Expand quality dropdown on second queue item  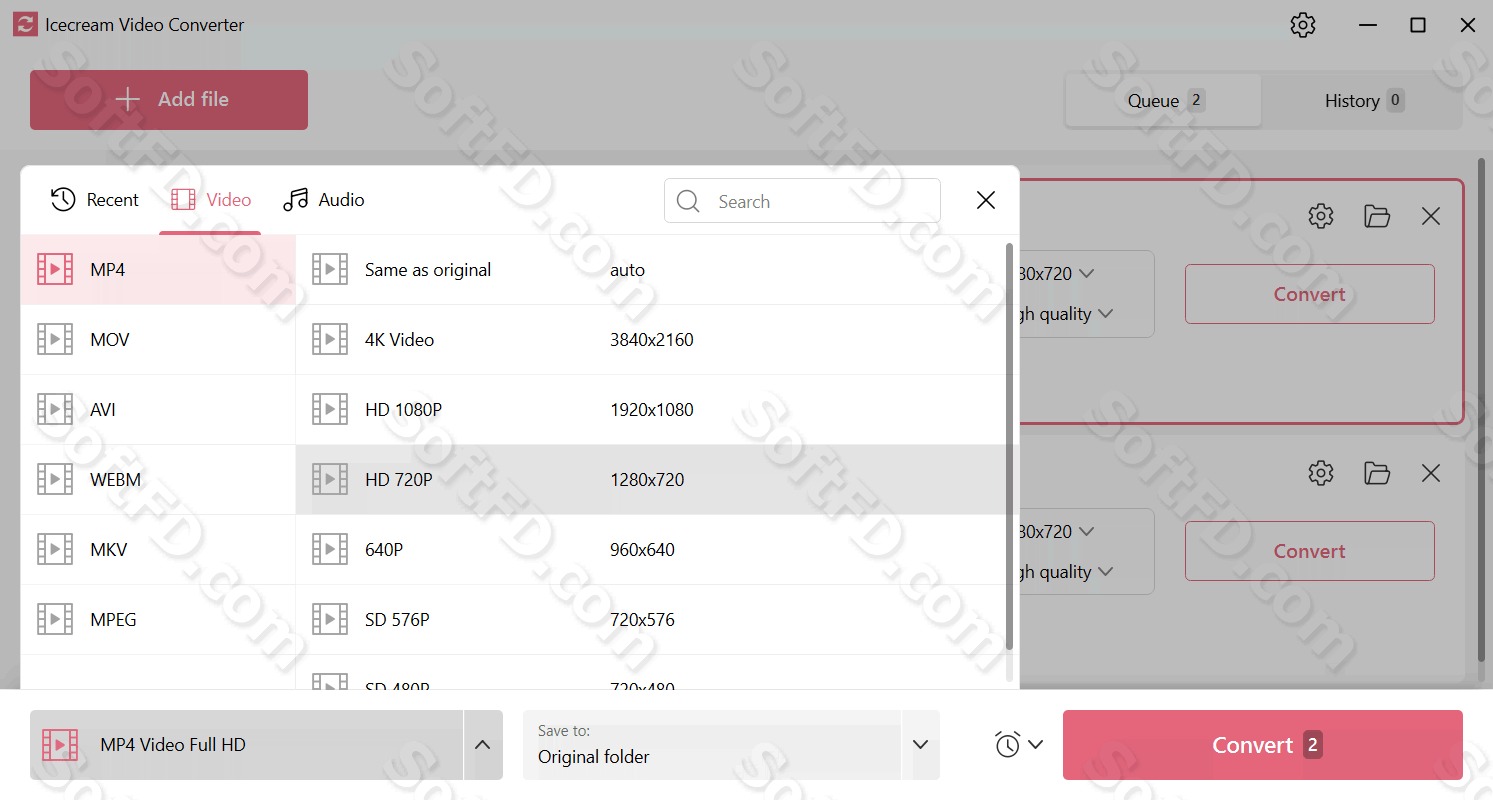pyautogui.click(x=1105, y=572)
